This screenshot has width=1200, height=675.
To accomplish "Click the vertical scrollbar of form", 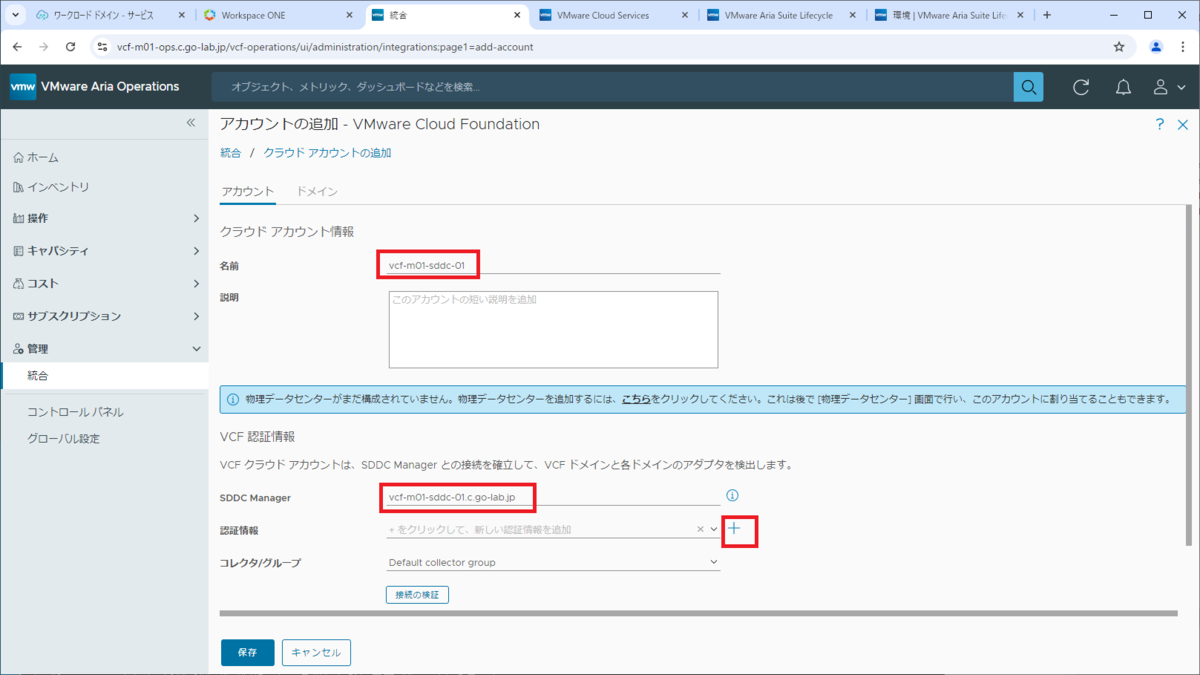I will click(1188, 375).
